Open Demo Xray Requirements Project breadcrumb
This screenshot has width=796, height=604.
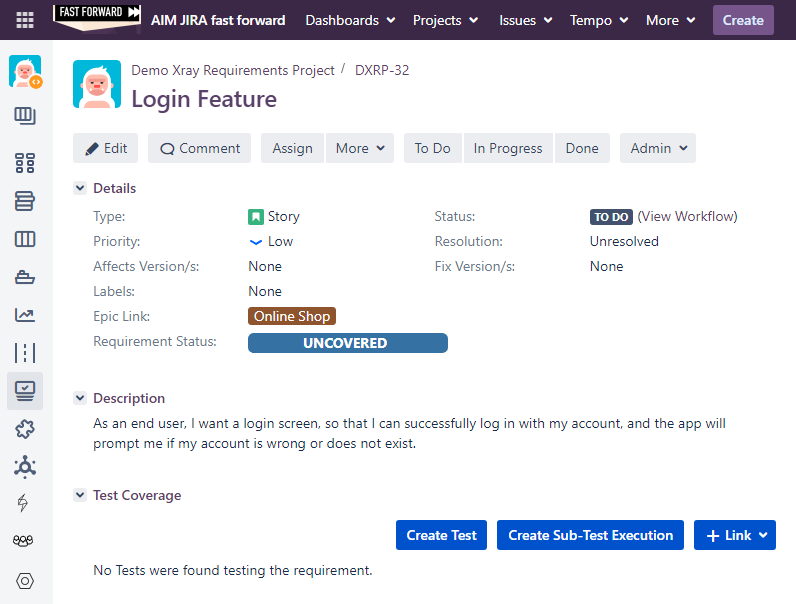233,70
